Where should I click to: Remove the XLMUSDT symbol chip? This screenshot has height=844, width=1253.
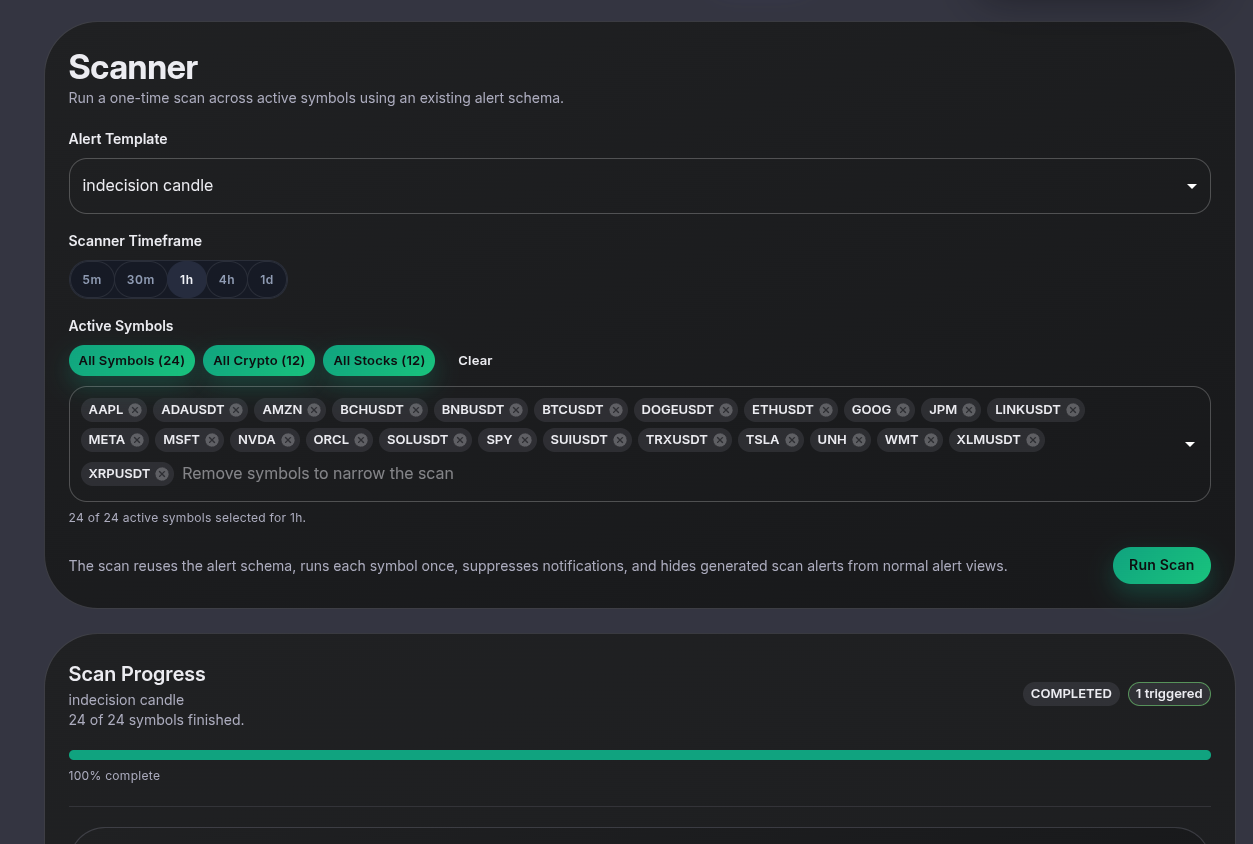coord(1033,440)
